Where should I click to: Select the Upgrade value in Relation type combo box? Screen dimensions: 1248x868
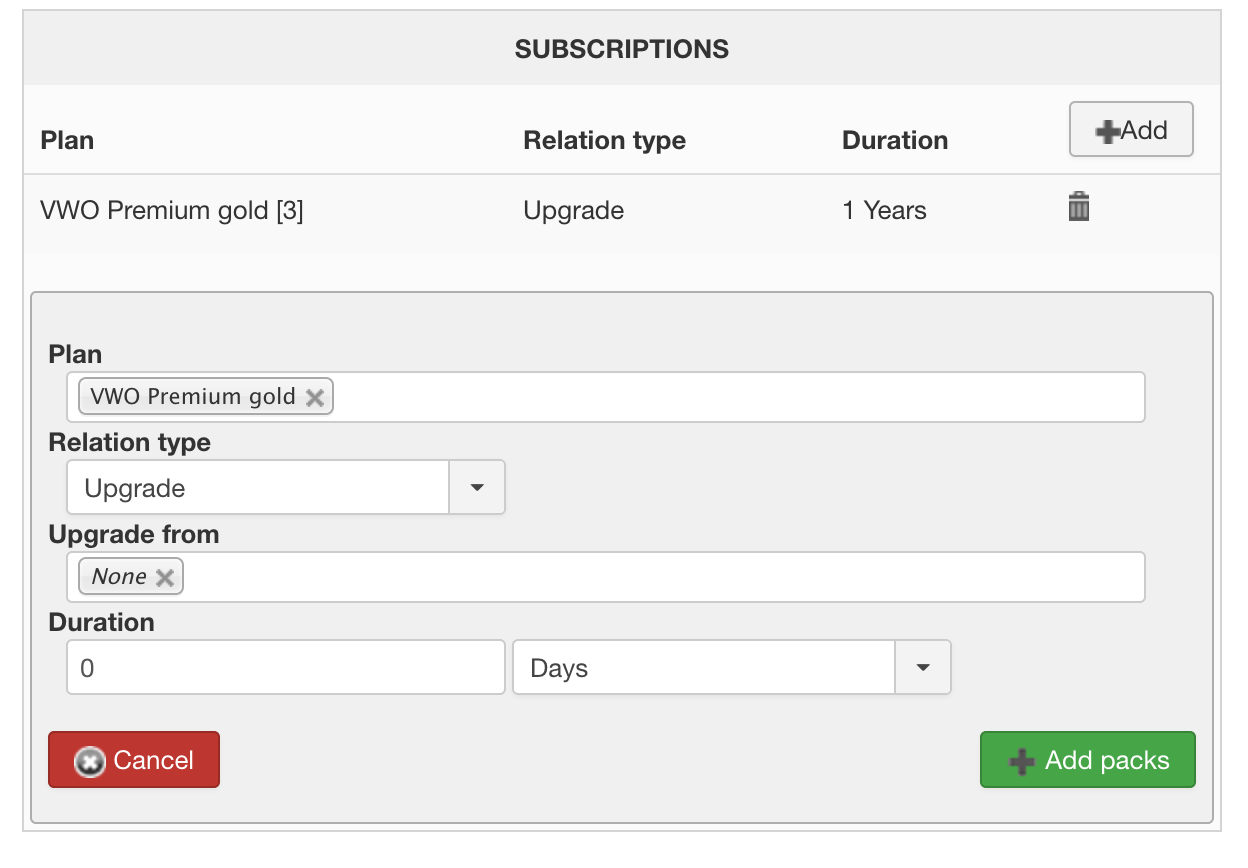(x=258, y=488)
